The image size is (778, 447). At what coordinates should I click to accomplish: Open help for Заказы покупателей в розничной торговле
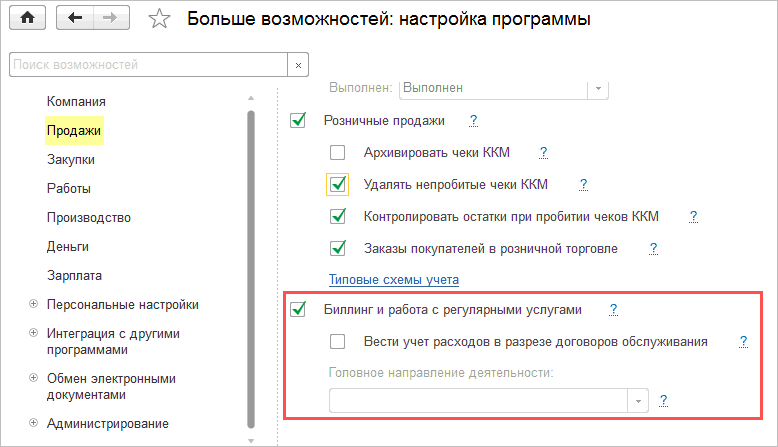point(653,248)
